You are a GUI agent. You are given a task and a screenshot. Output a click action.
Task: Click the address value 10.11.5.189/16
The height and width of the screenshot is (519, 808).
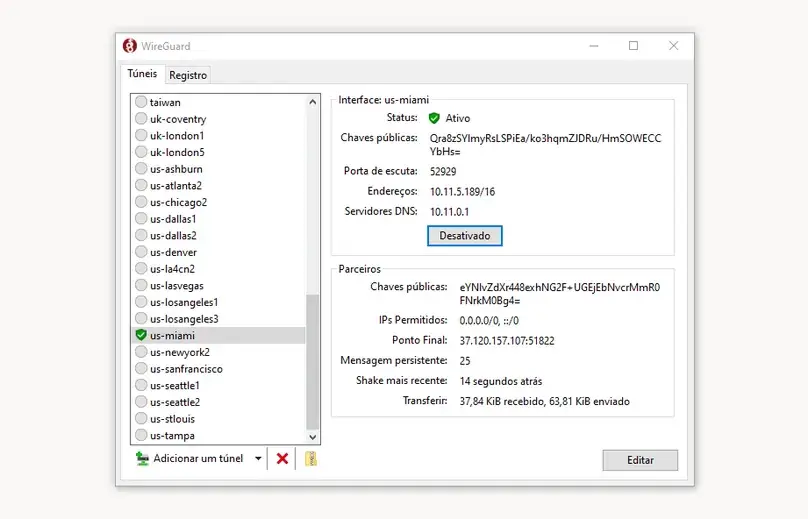click(x=462, y=192)
